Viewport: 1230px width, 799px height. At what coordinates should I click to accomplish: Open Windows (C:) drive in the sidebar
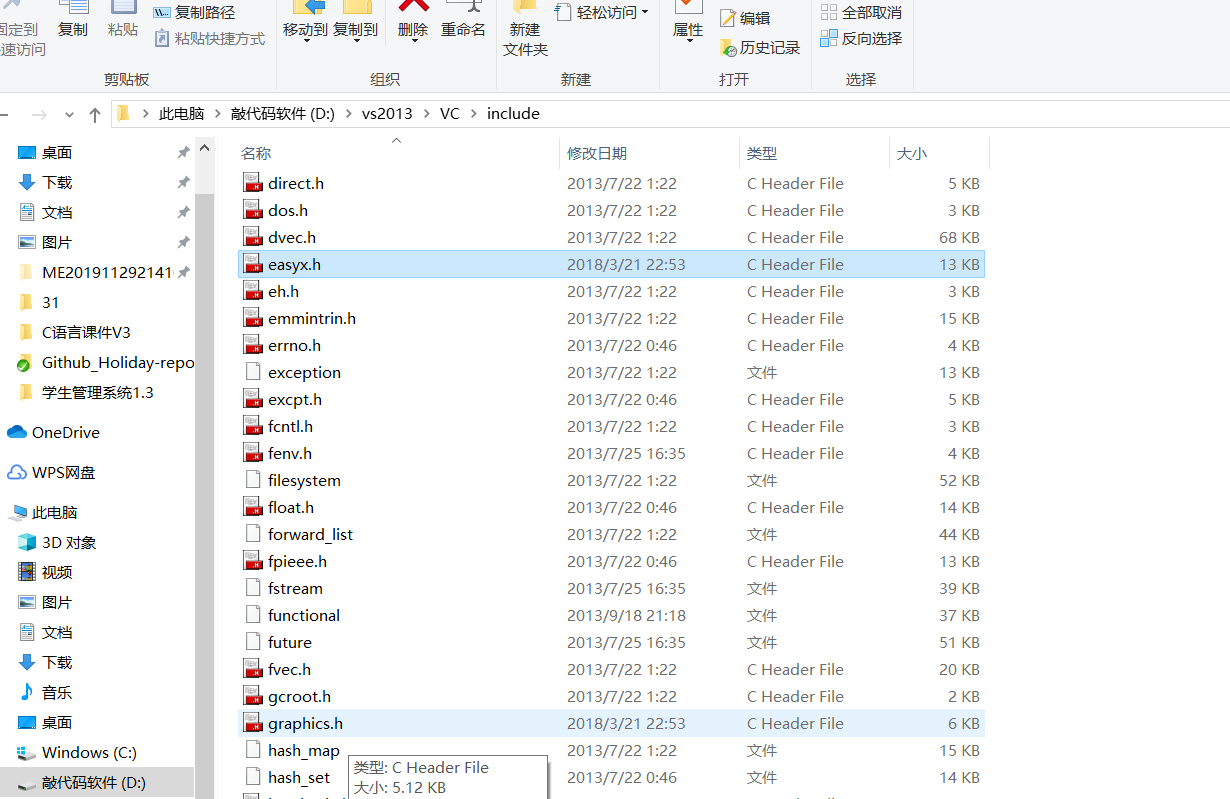tap(77, 752)
